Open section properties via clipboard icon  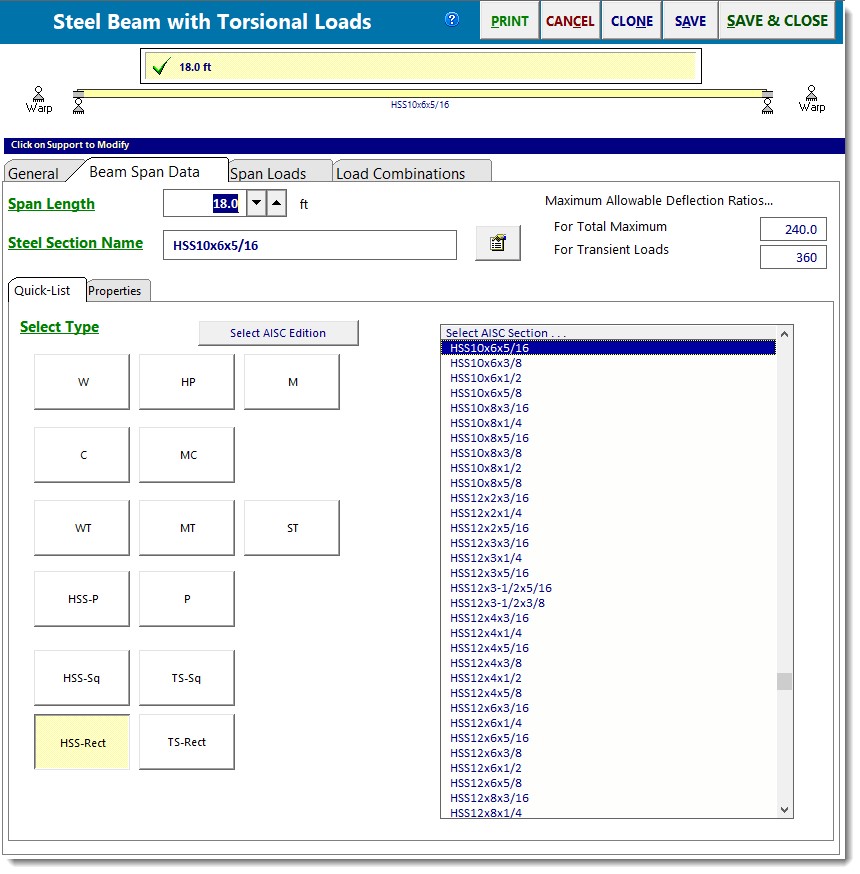tap(497, 243)
